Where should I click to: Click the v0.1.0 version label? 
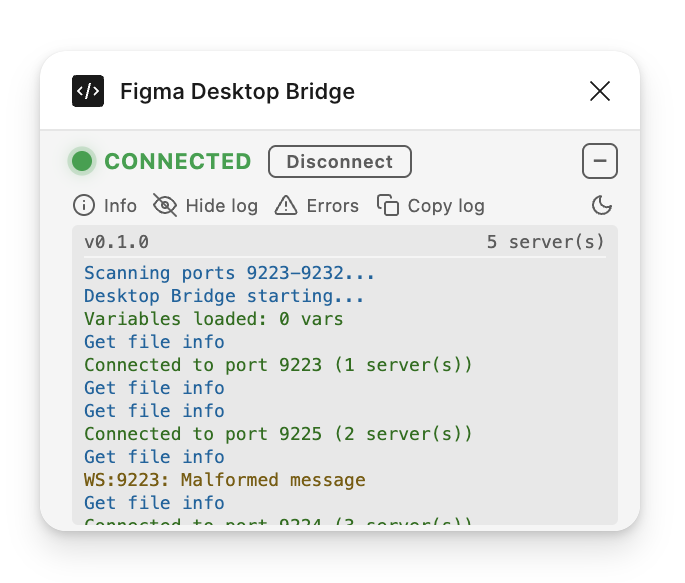116,242
